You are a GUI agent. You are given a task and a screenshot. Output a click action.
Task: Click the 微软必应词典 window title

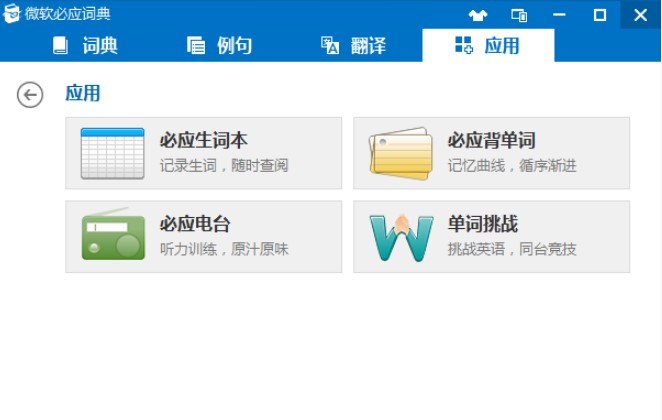[68, 14]
